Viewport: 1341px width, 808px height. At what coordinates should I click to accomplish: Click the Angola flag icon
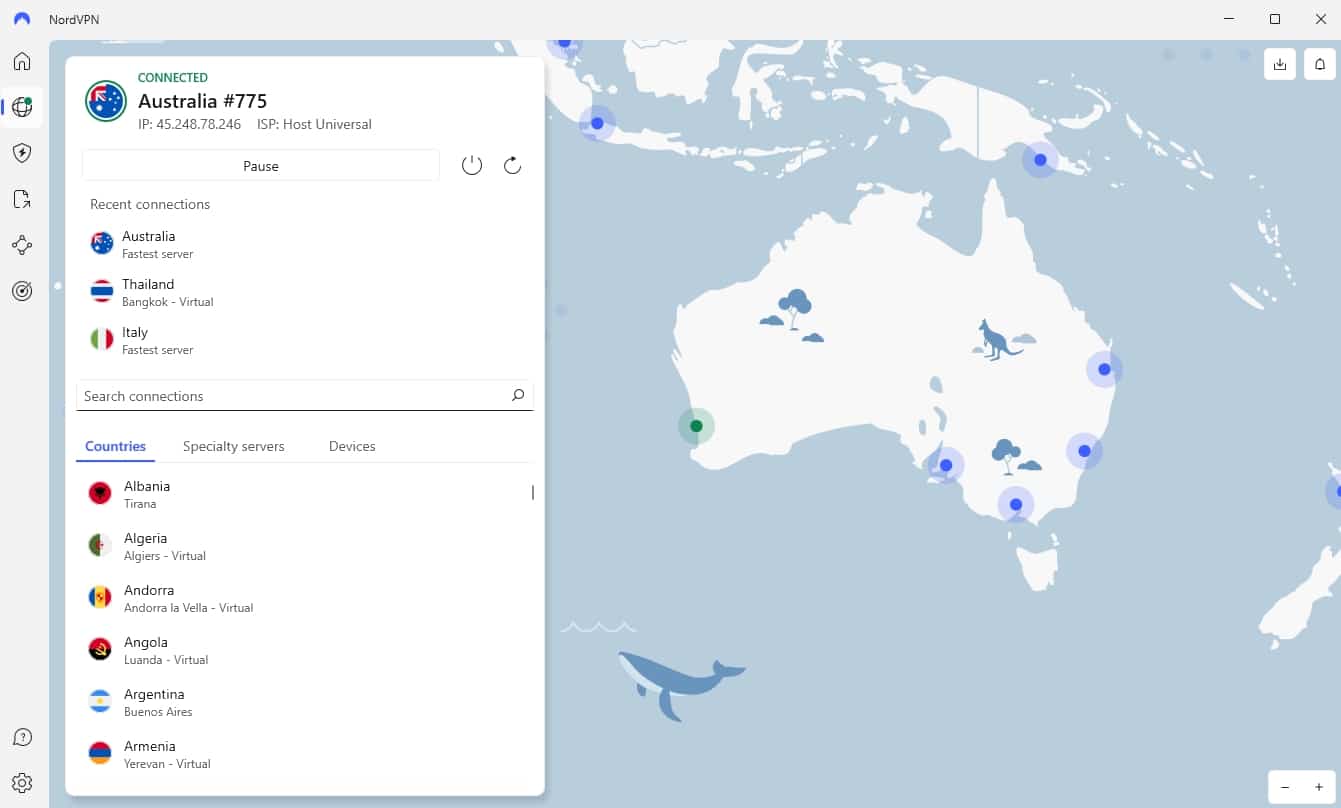point(100,649)
